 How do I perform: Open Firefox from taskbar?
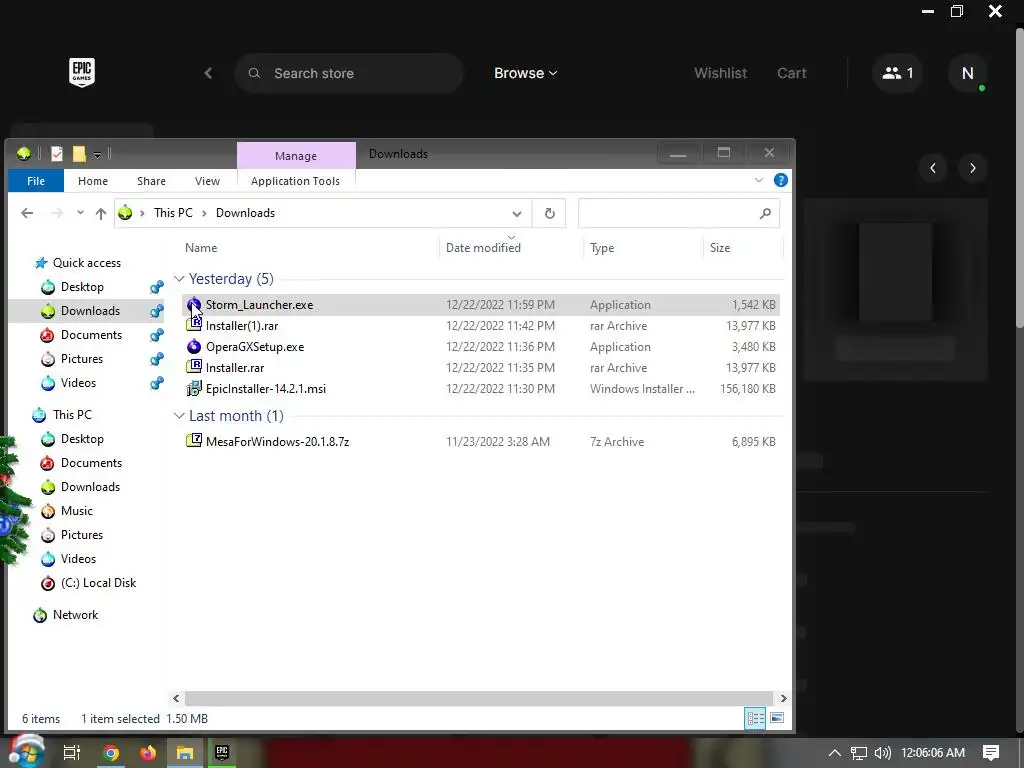(x=148, y=753)
